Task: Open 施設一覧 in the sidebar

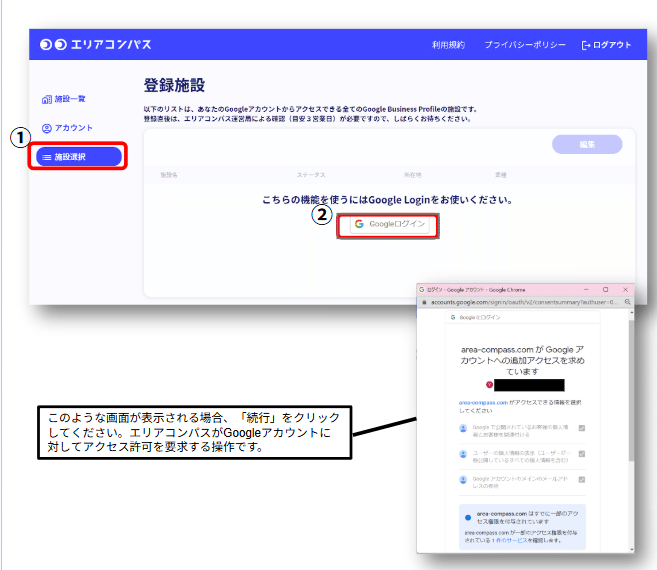Action: 69,100
